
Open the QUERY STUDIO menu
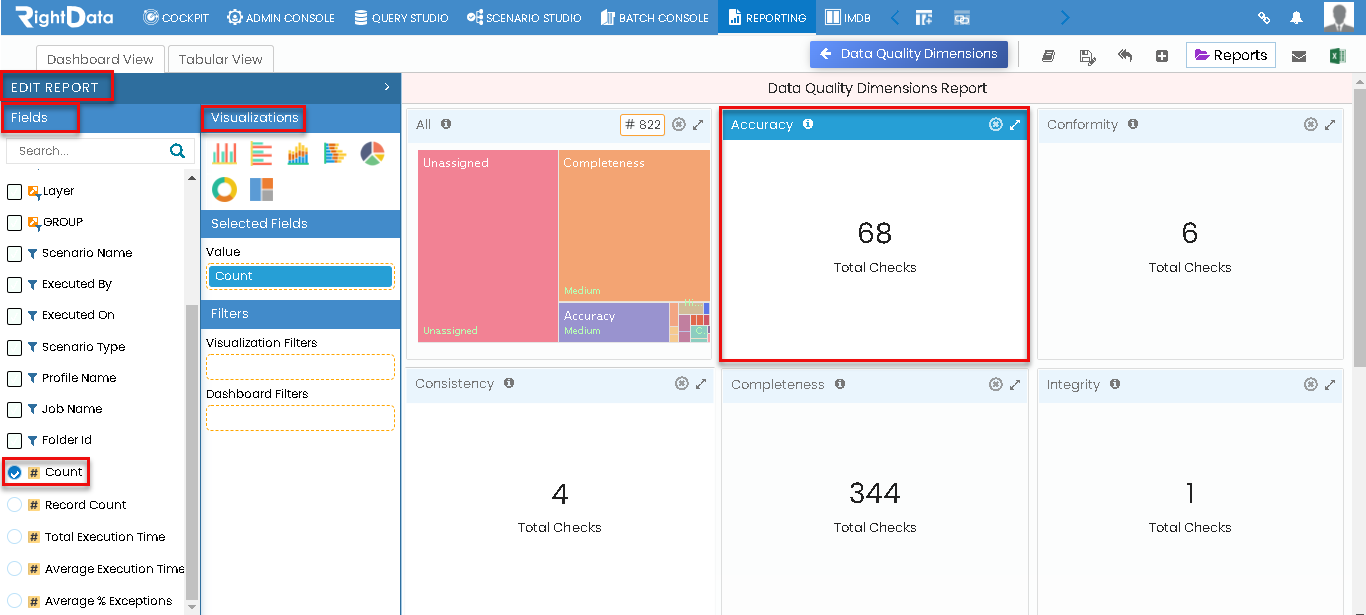coord(400,17)
